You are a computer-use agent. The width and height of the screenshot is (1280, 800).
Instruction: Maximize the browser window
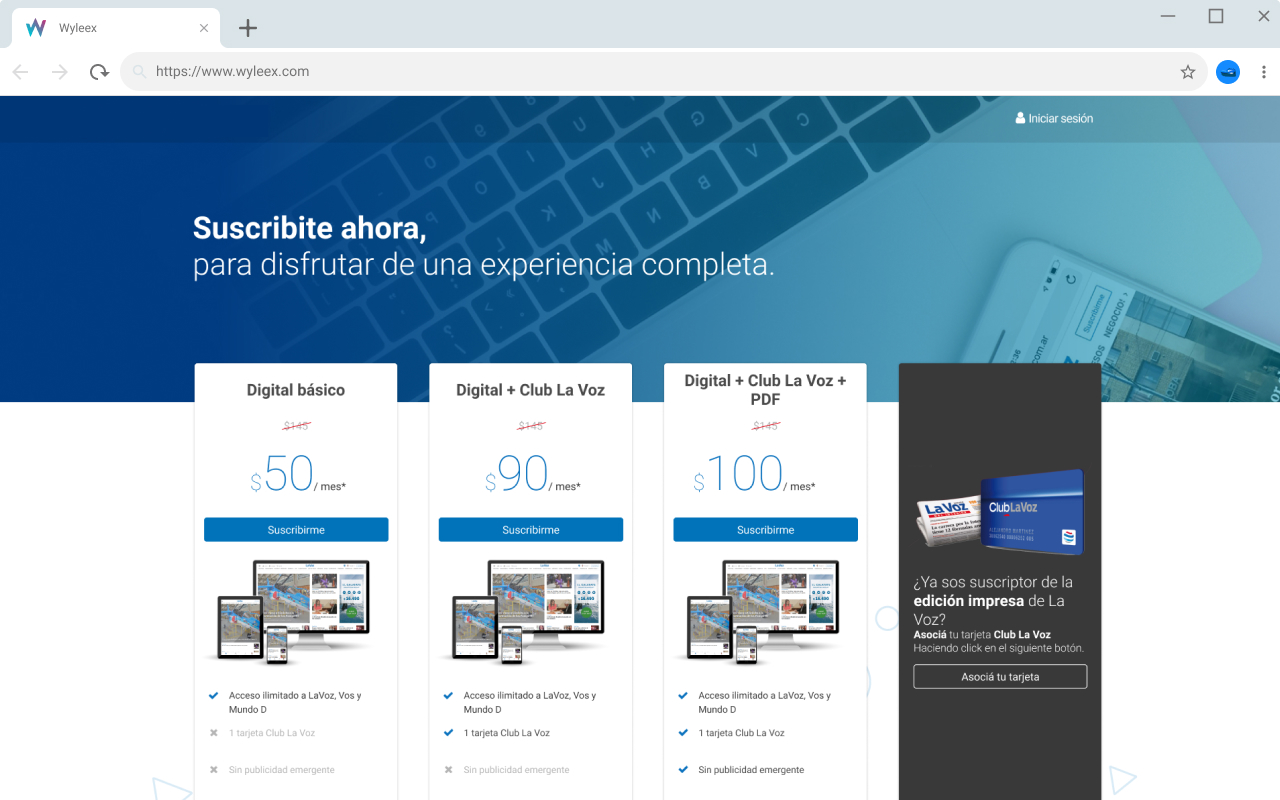[x=1216, y=16]
